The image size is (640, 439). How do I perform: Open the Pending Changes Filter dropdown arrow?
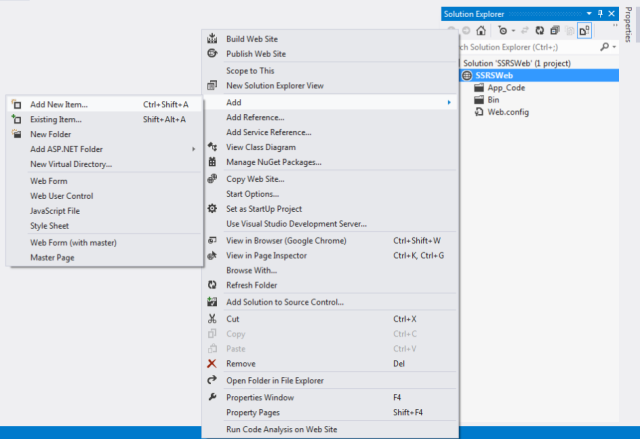click(x=513, y=31)
